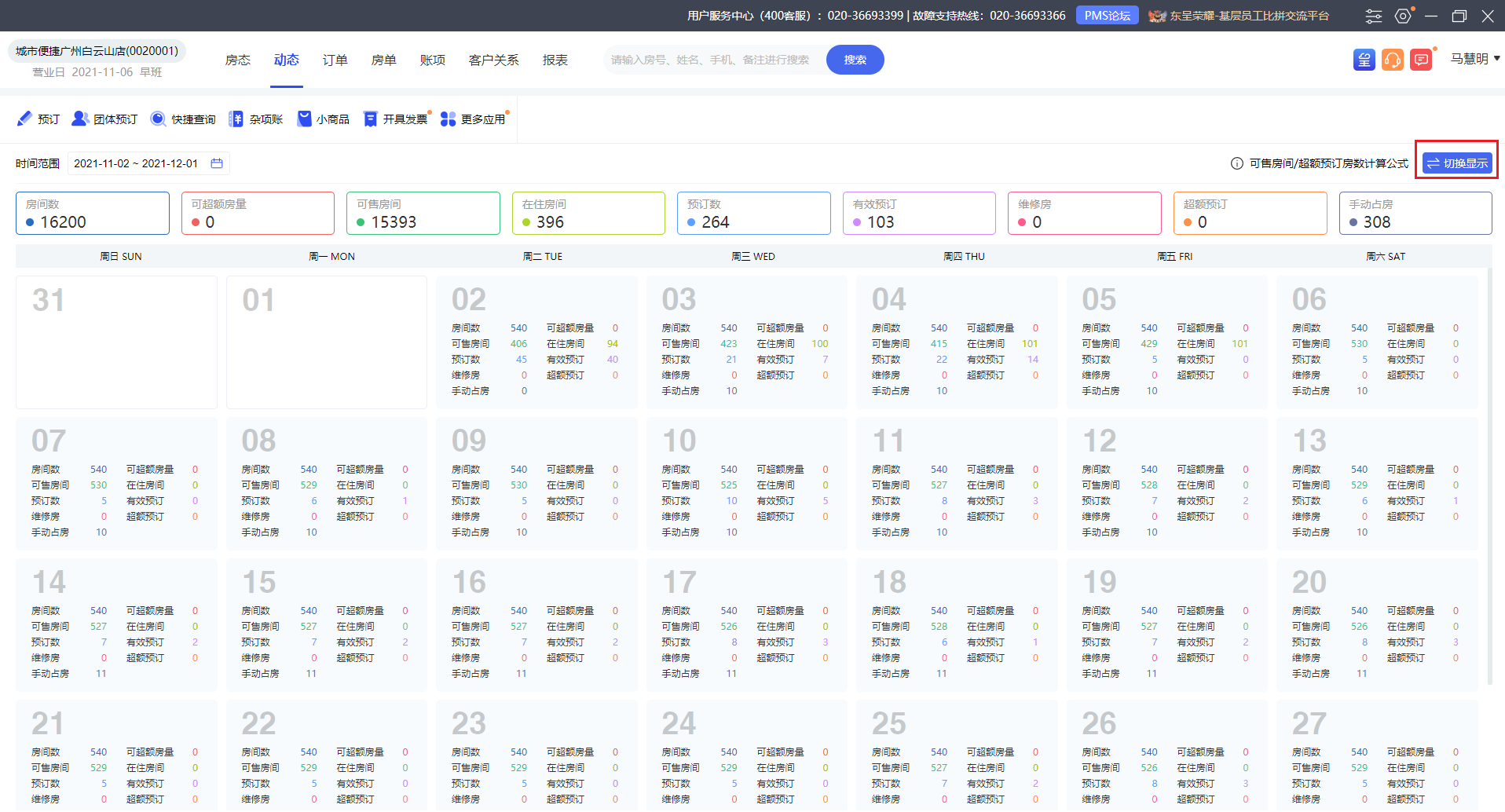Select the 可售房间 15393 summary card
1505x812 pixels.
point(423,214)
